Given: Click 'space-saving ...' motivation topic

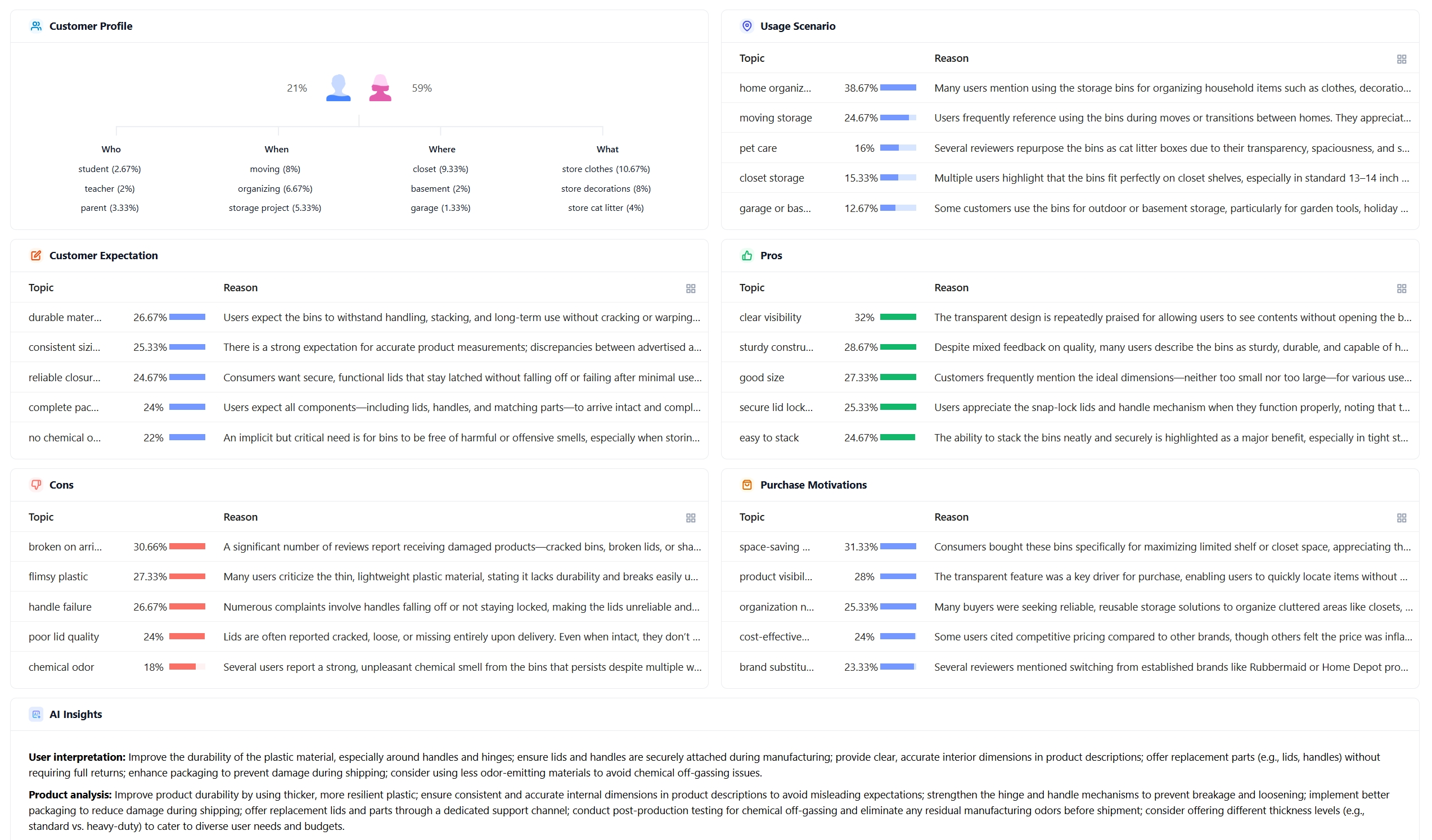Looking at the screenshot, I should click(x=774, y=547).
